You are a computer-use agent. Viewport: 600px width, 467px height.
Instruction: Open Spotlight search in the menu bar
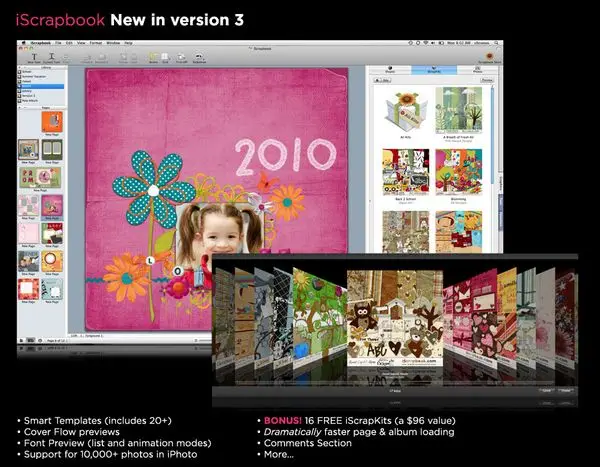tap(496, 43)
